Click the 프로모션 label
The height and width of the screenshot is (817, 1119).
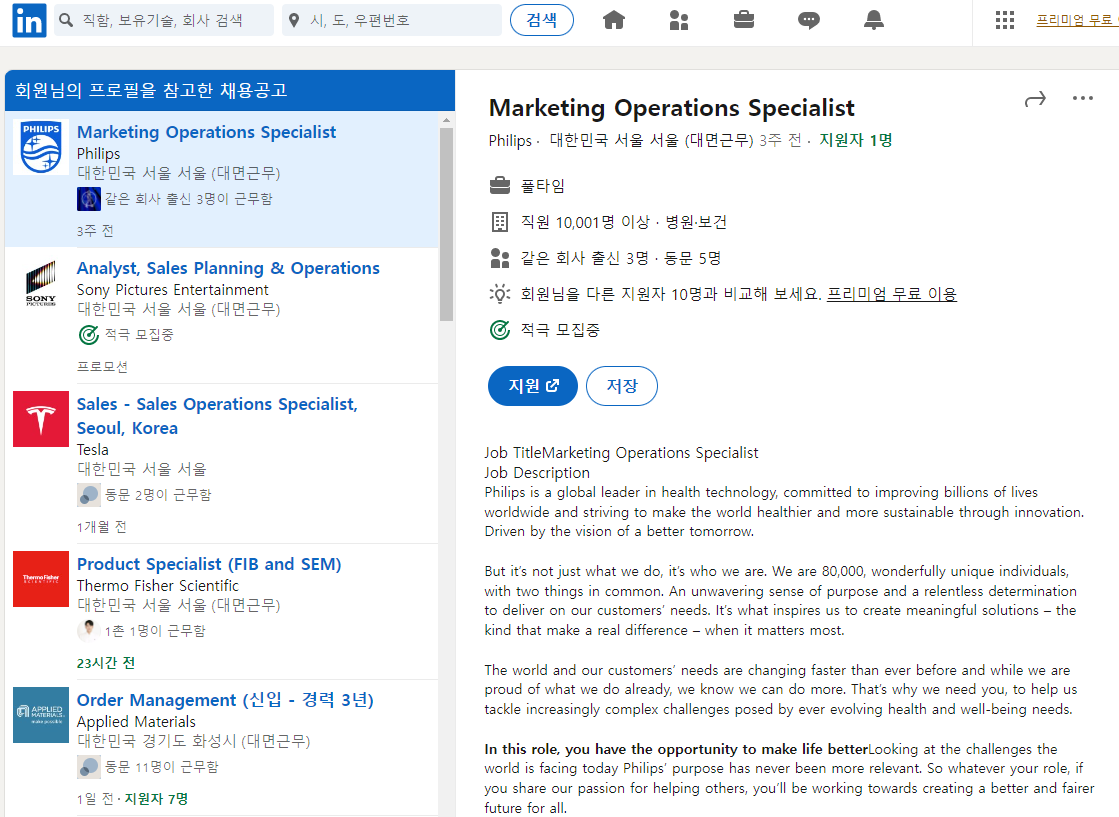tap(102, 367)
